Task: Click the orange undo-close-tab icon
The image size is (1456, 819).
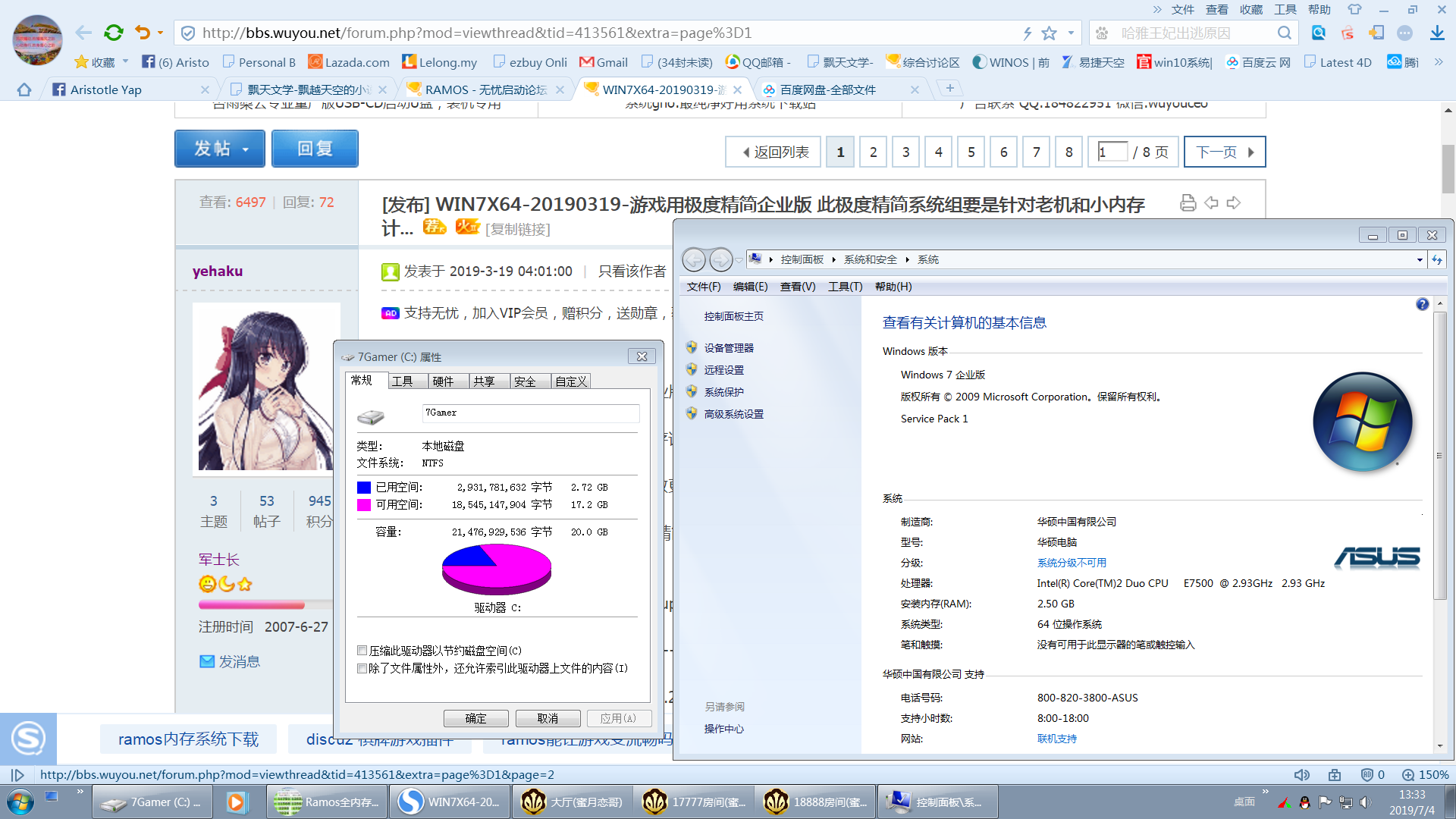Action: tap(143, 33)
